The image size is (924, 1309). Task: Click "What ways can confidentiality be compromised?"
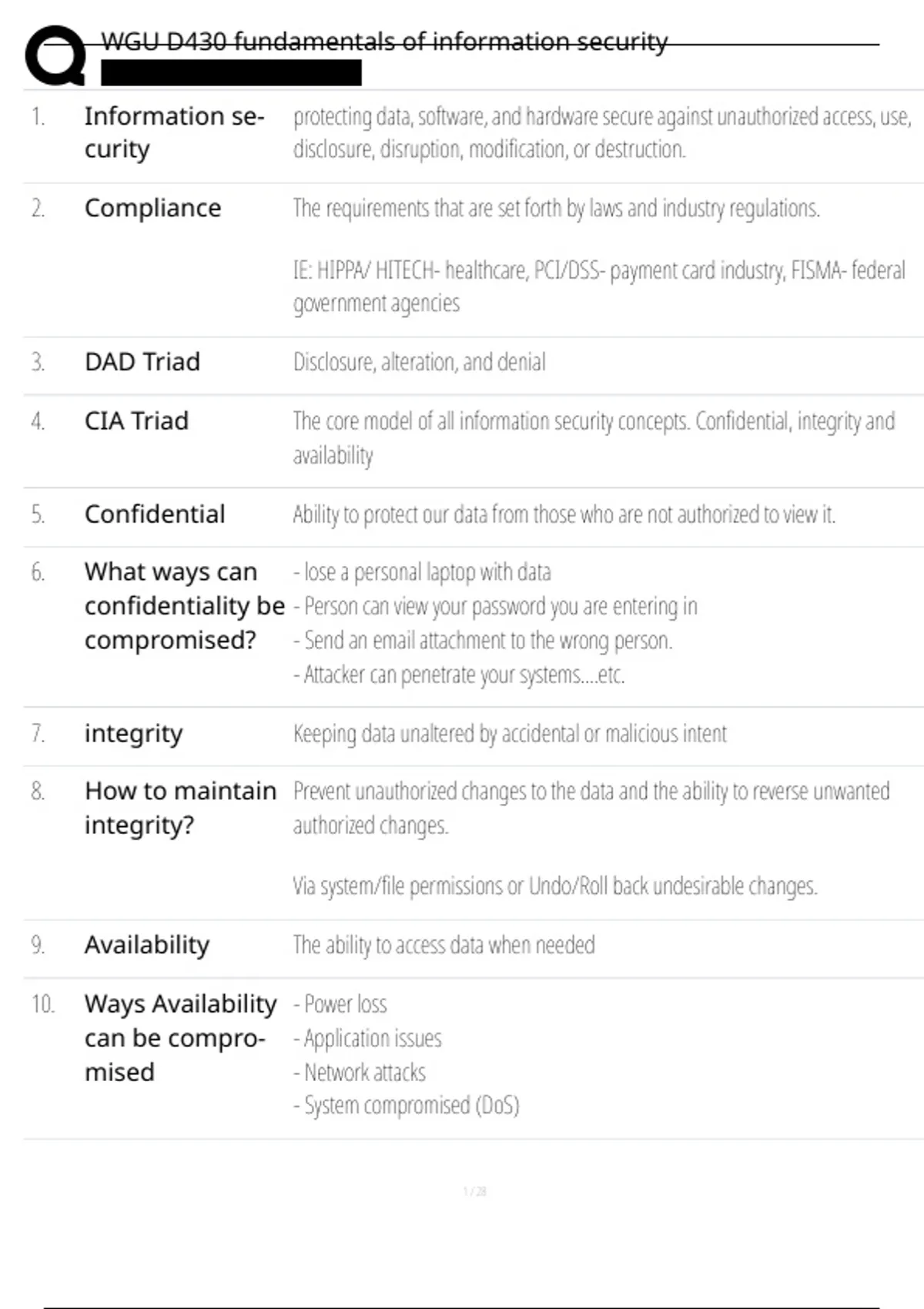[184, 606]
